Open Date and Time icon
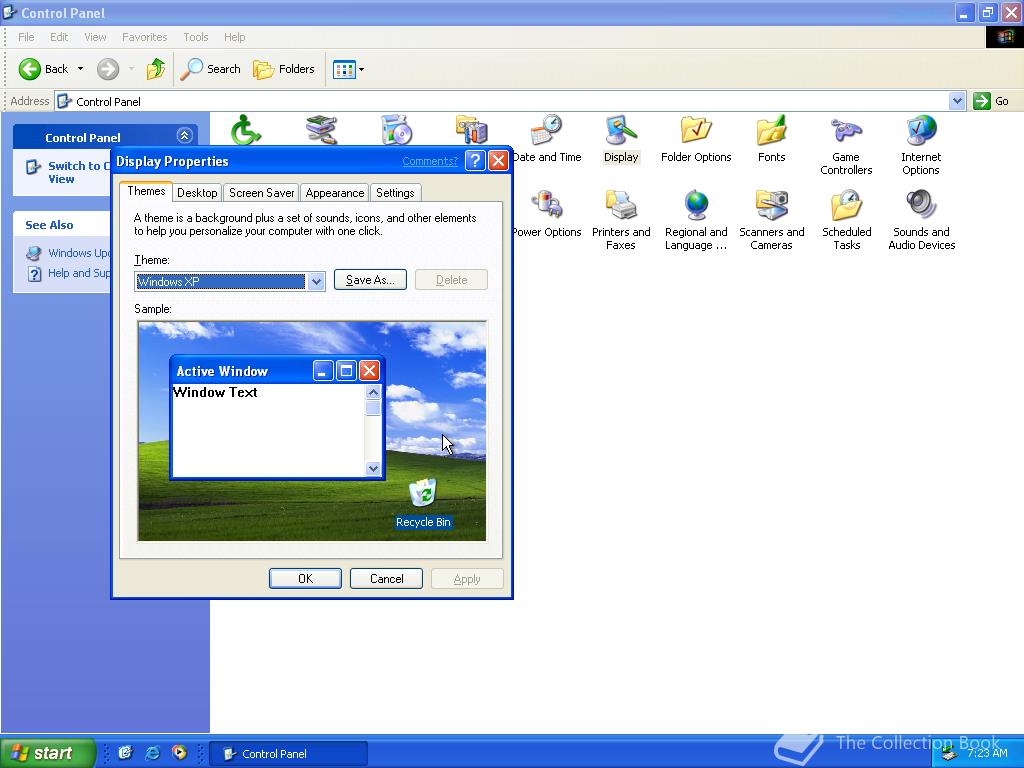The height and width of the screenshot is (768, 1024). pos(547,139)
